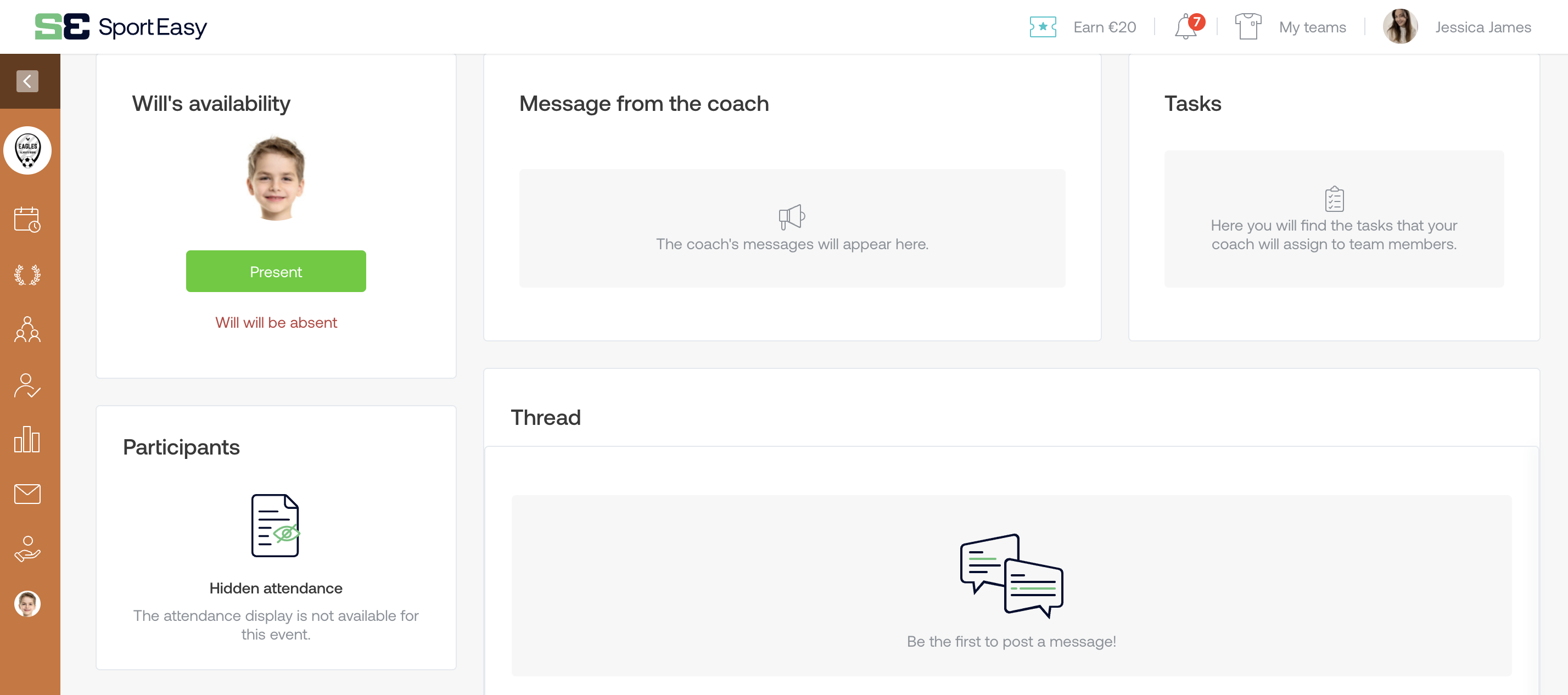Open the hand-coin payments icon
The height and width of the screenshot is (695, 1568).
click(27, 549)
